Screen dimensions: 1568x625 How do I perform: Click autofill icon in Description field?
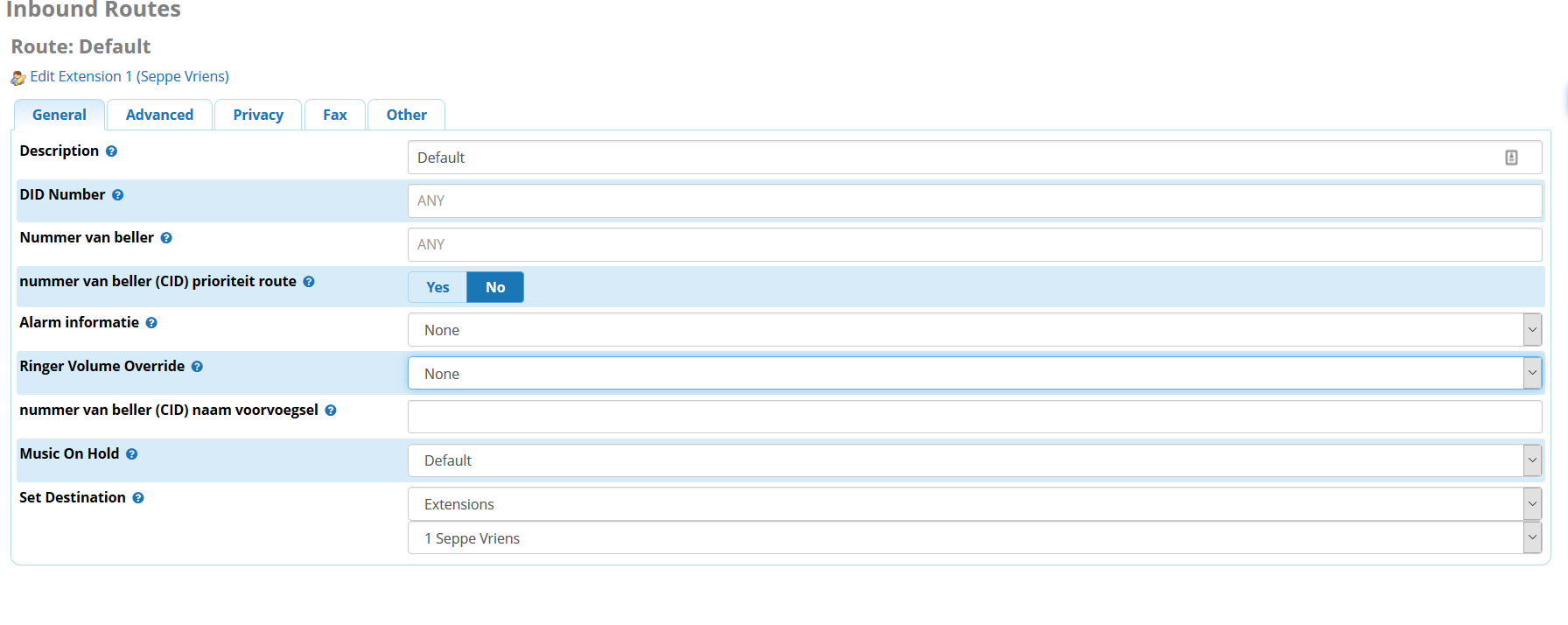[1511, 158]
